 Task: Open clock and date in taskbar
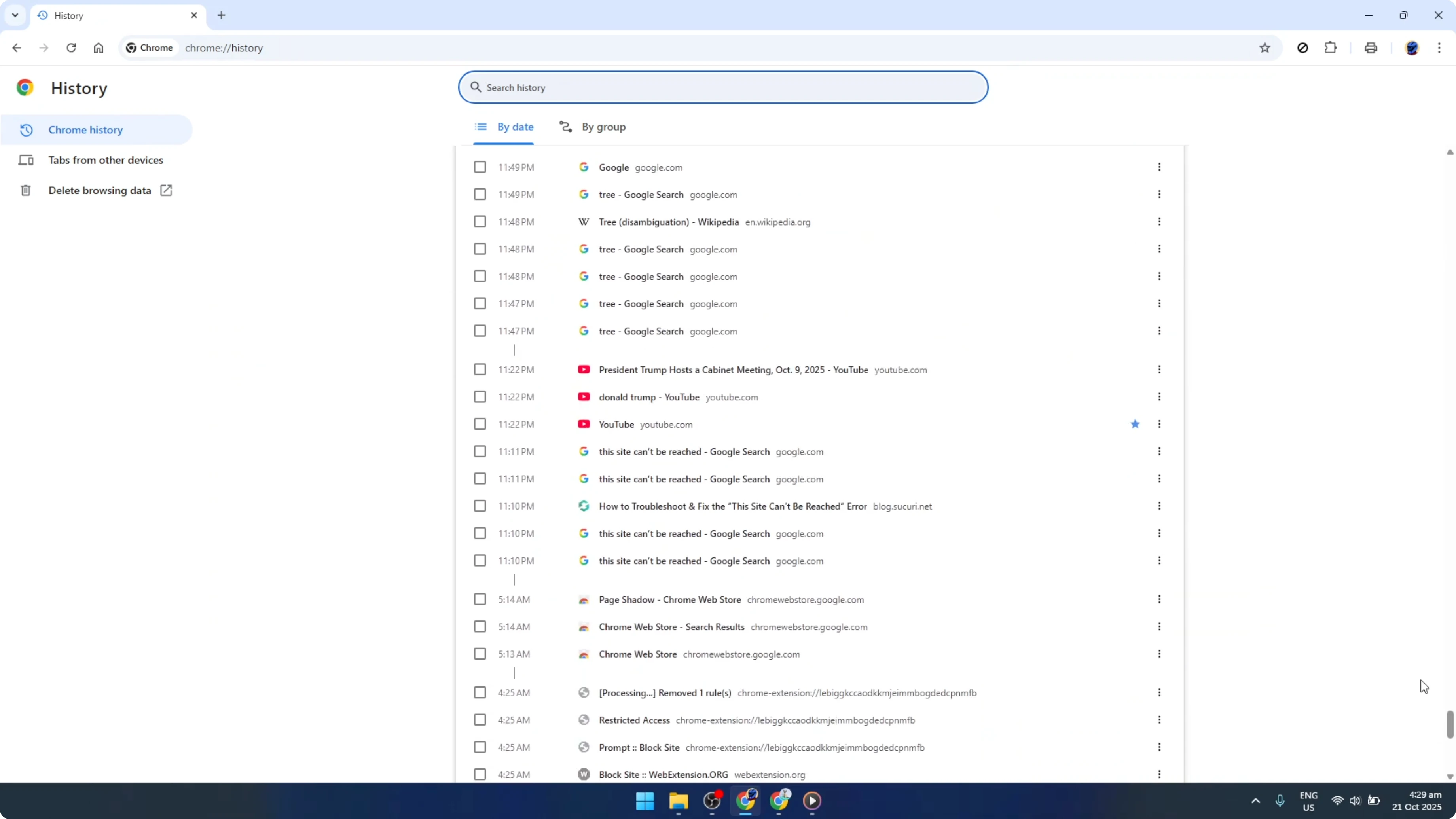click(x=1416, y=801)
